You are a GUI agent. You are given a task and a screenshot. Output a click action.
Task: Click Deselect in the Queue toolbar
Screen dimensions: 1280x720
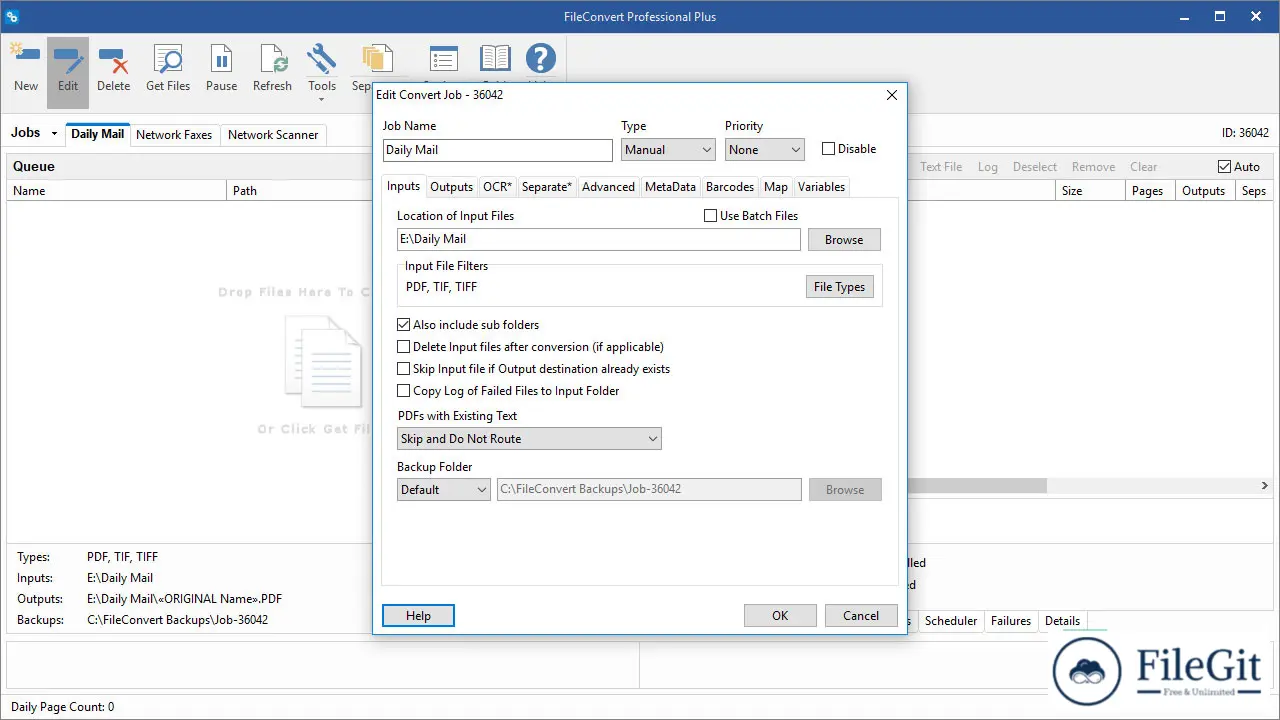1035,167
